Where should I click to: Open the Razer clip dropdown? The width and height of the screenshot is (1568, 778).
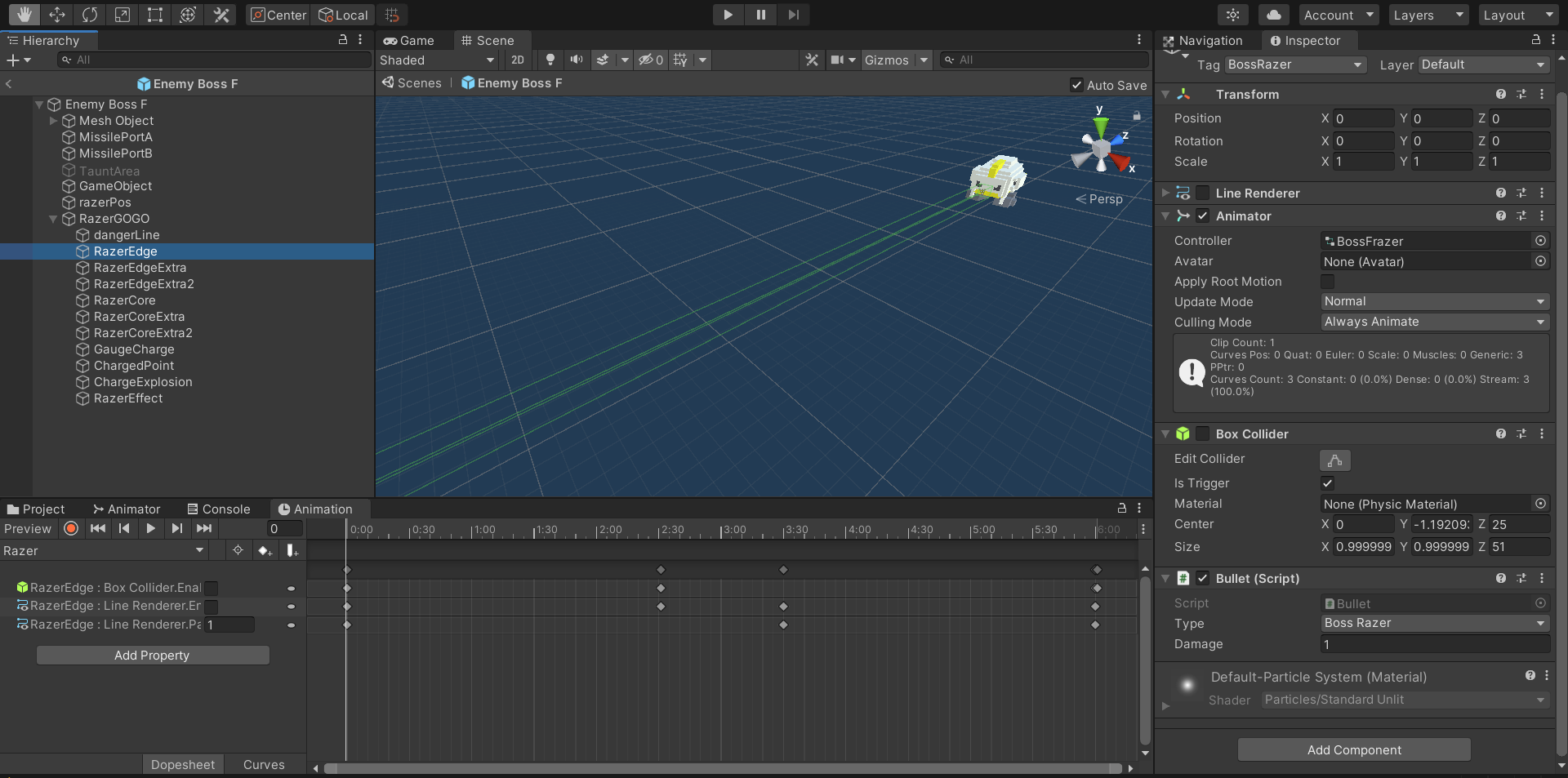tap(104, 551)
